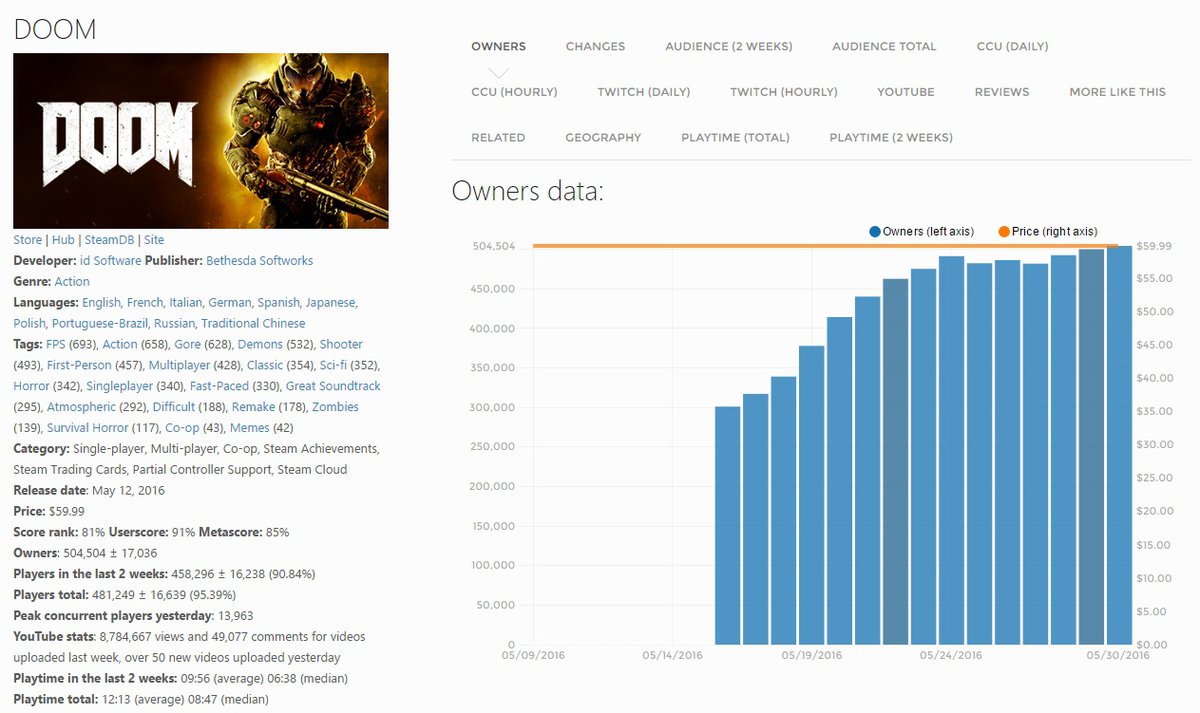The width and height of the screenshot is (1200, 713).
Task: Click the tallest bar at 05/30/2016
Action: point(1118,445)
